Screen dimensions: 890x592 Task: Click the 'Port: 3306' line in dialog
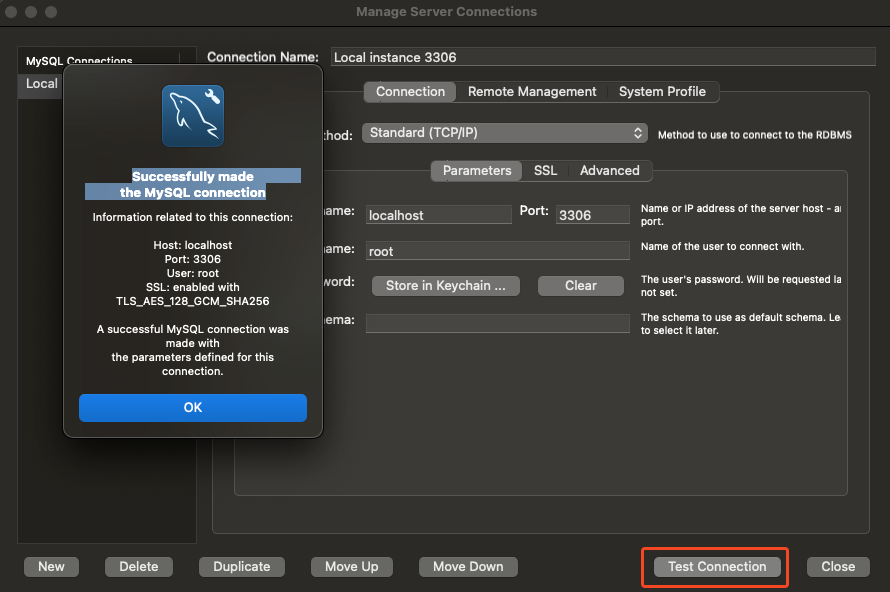193,259
